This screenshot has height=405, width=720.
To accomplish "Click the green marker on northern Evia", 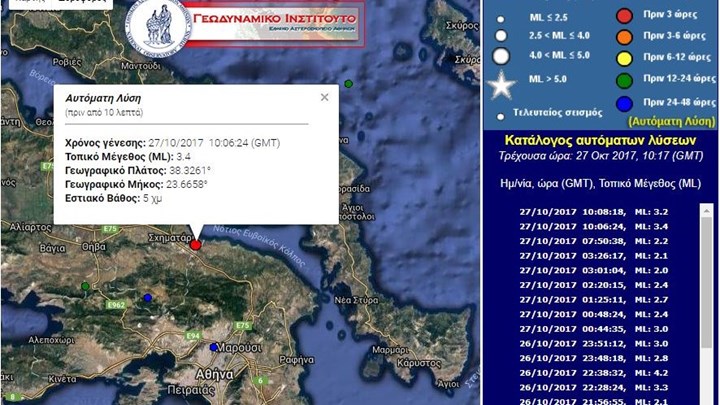I will pyautogui.click(x=349, y=83).
